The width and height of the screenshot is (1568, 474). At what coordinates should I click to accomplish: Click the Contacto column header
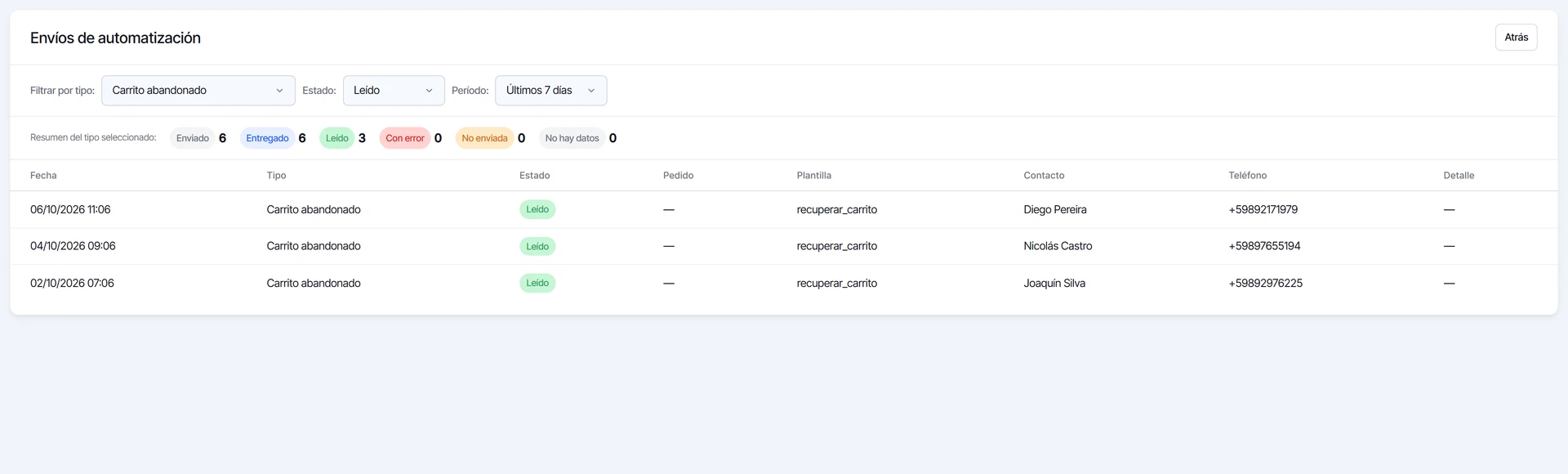coord(1044,176)
